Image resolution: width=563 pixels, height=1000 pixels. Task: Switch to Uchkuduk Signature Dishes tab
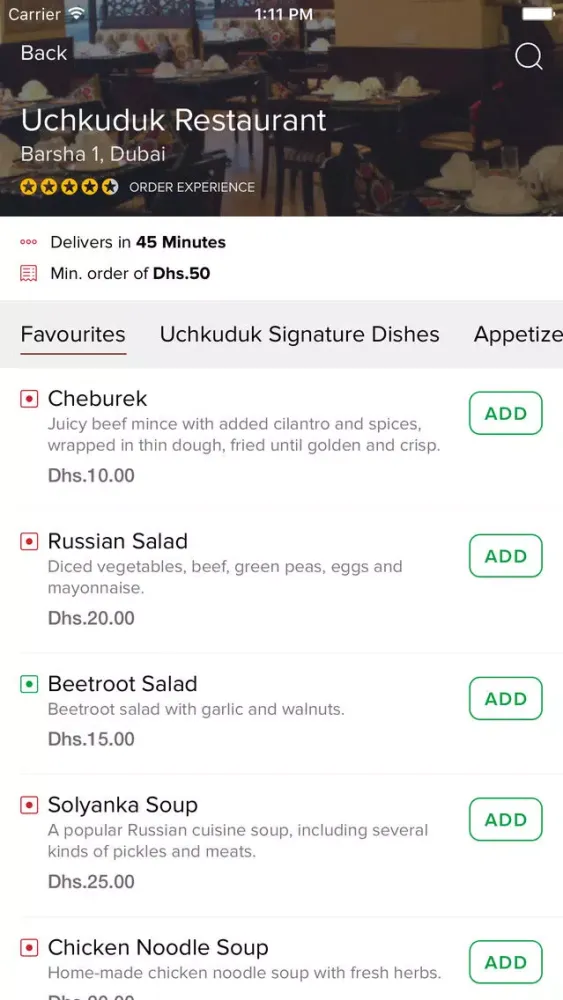click(300, 335)
